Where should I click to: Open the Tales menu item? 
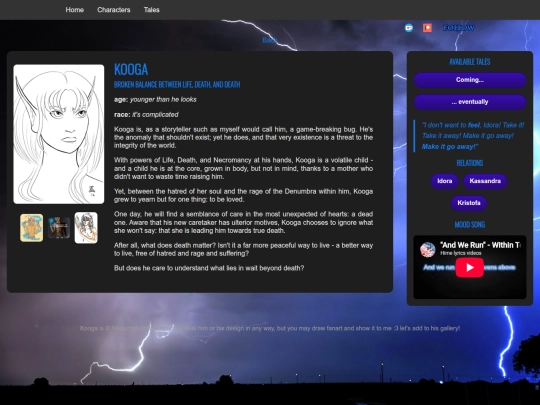coord(152,10)
